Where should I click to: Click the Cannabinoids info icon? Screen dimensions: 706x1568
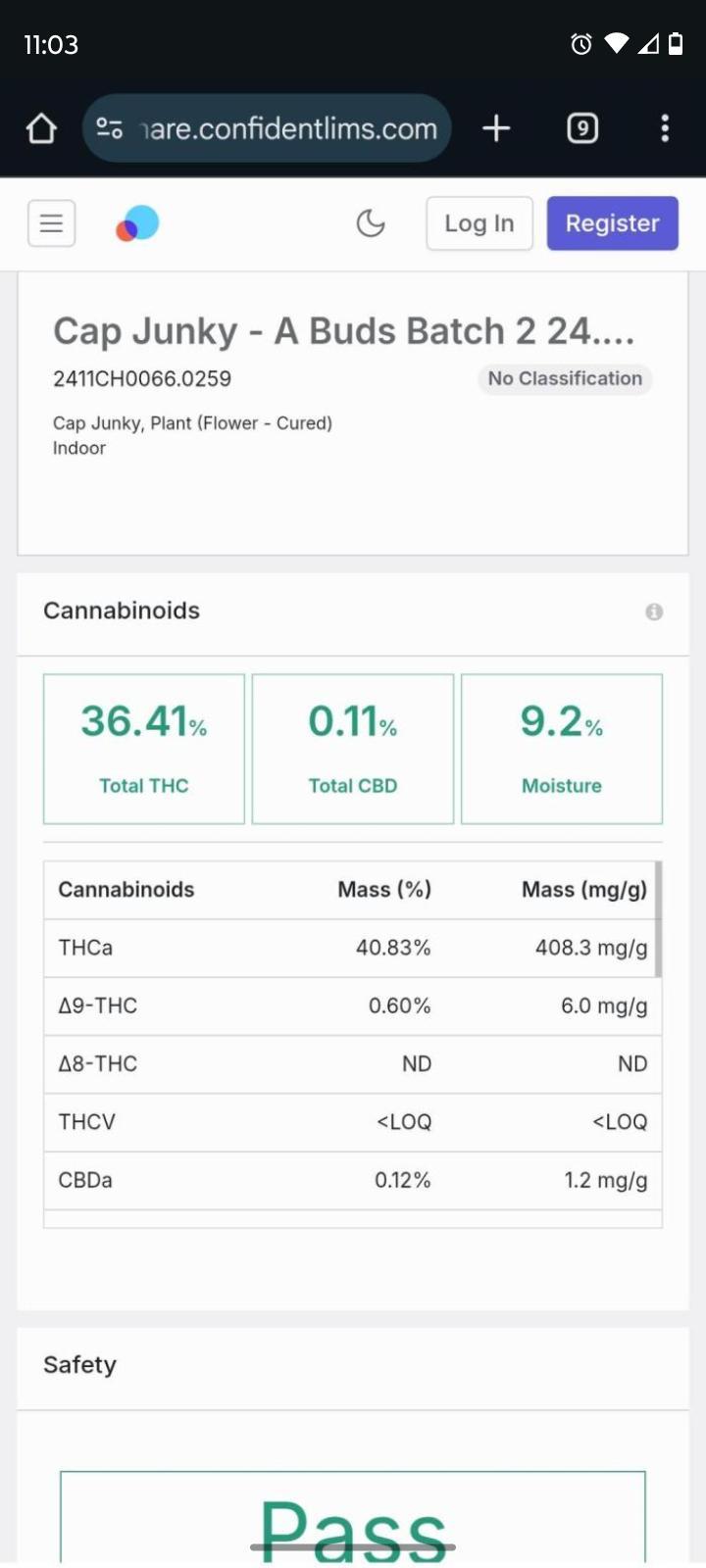coord(654,612)
